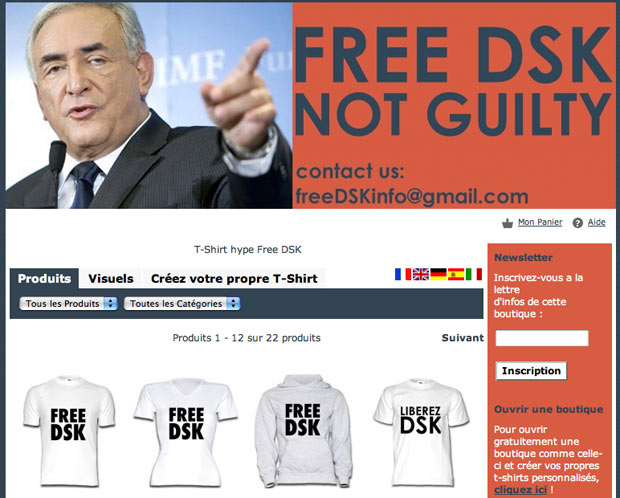This screenshot has width=620, height=498.
Task: Open the Aide help link
Action: (596, 222)
